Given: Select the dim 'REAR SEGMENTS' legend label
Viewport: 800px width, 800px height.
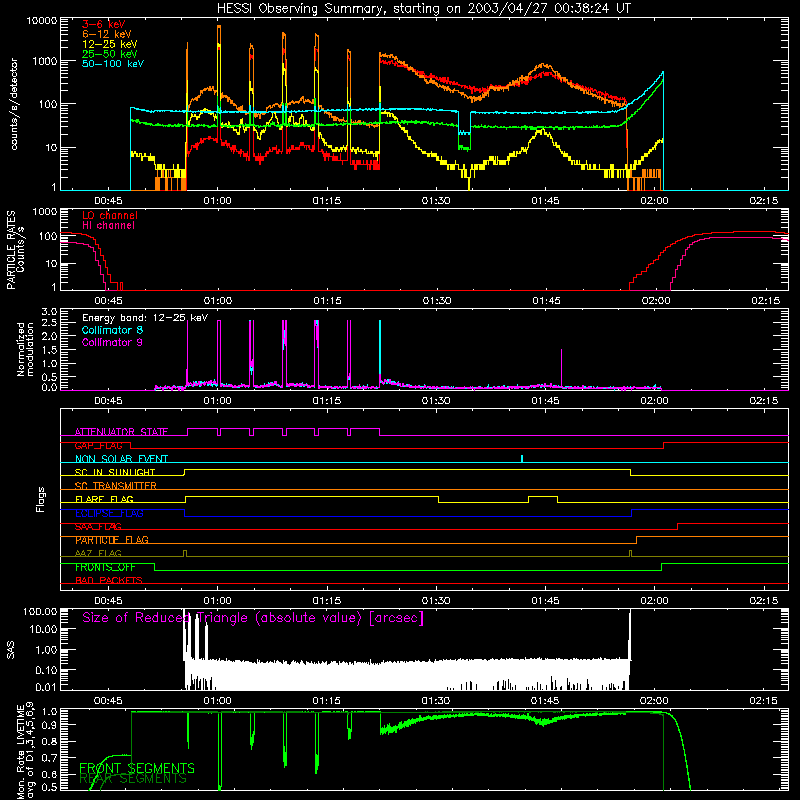Looking at the screenshot, I should coord(133,779).
